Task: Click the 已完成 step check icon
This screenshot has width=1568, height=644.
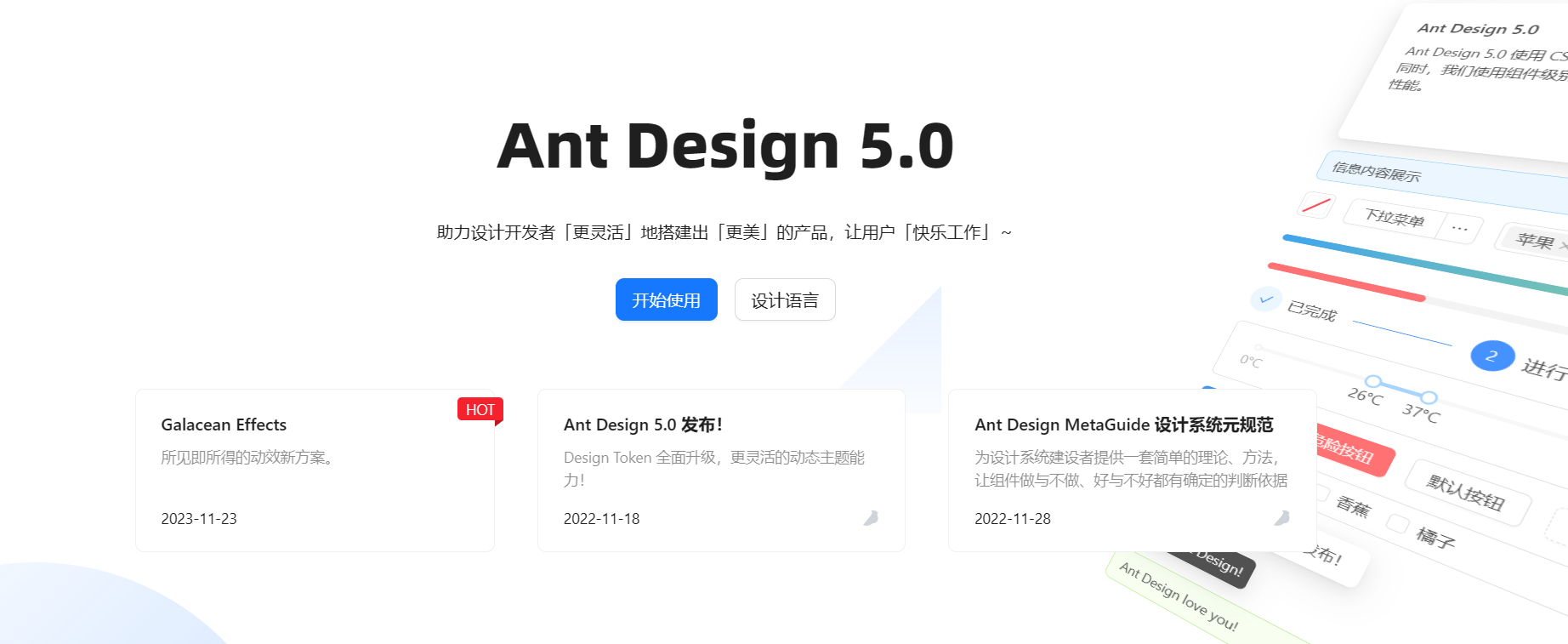Action: point(1266,299)
